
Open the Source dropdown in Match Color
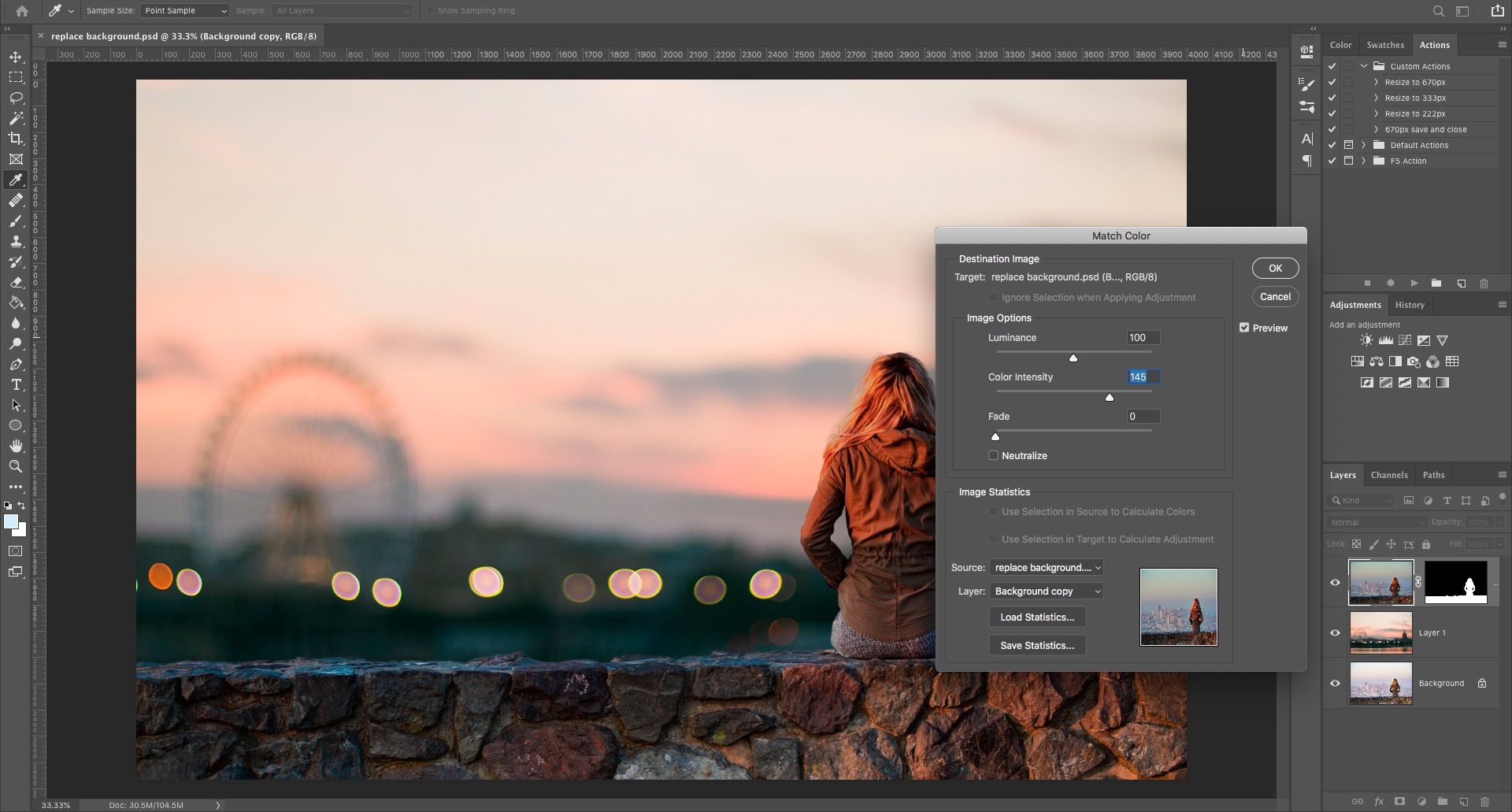[x=1046, y=567]
